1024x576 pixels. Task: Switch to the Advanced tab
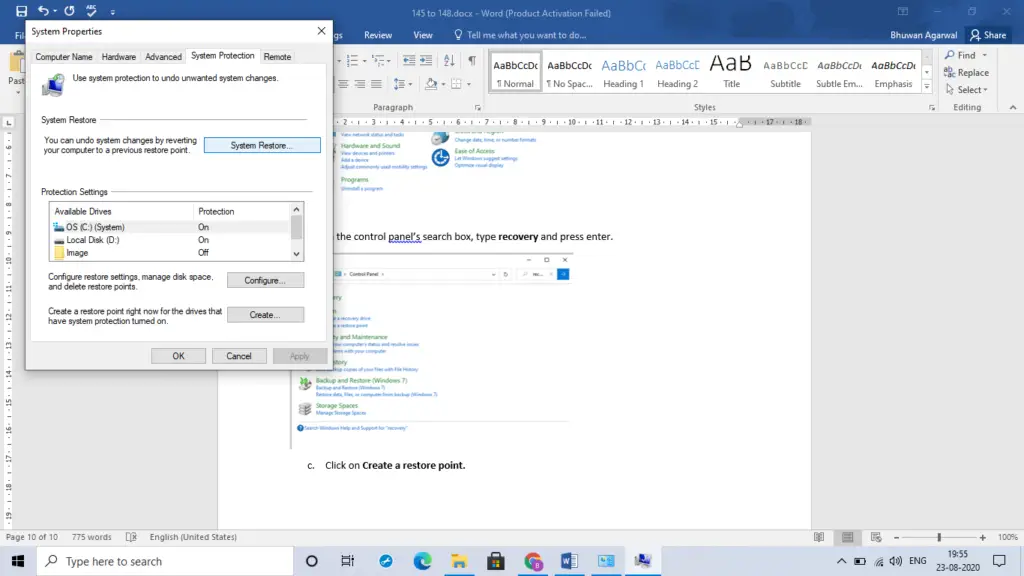point(163,57)
